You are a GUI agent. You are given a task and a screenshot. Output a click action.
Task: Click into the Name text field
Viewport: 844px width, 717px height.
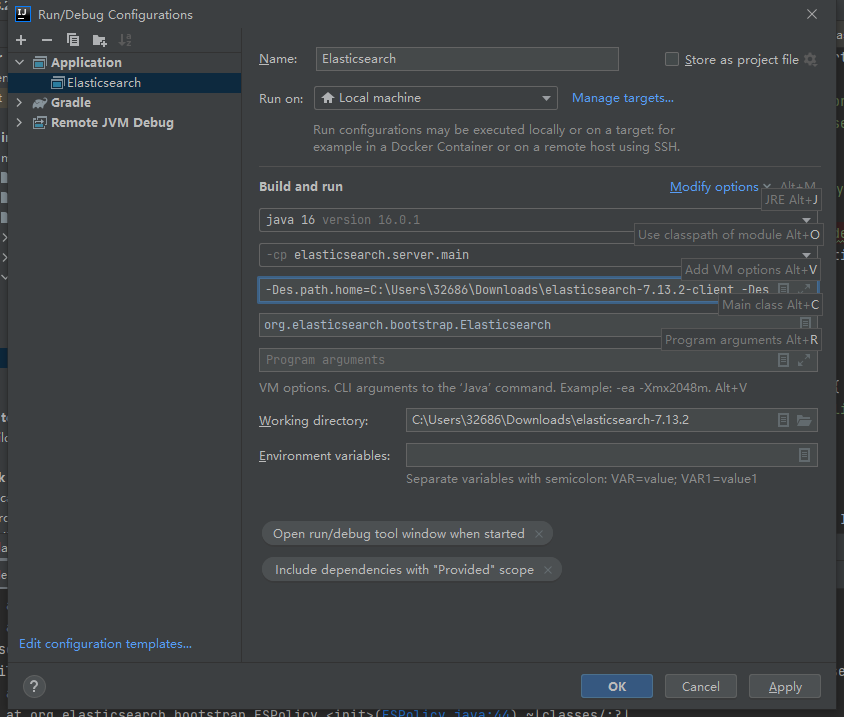click(x=466, y=59)
